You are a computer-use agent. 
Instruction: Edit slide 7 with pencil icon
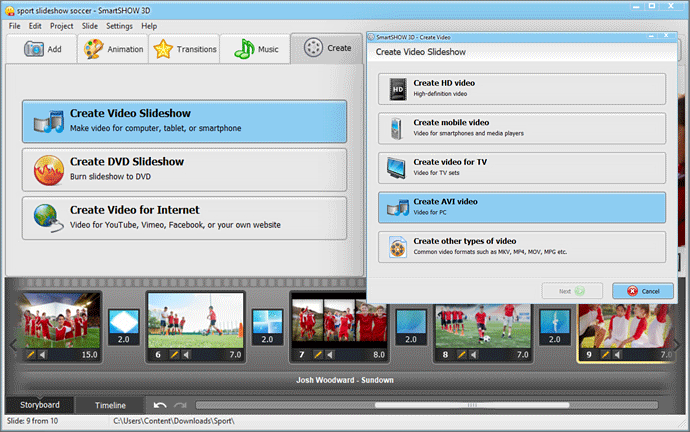(x=318, y=355)
